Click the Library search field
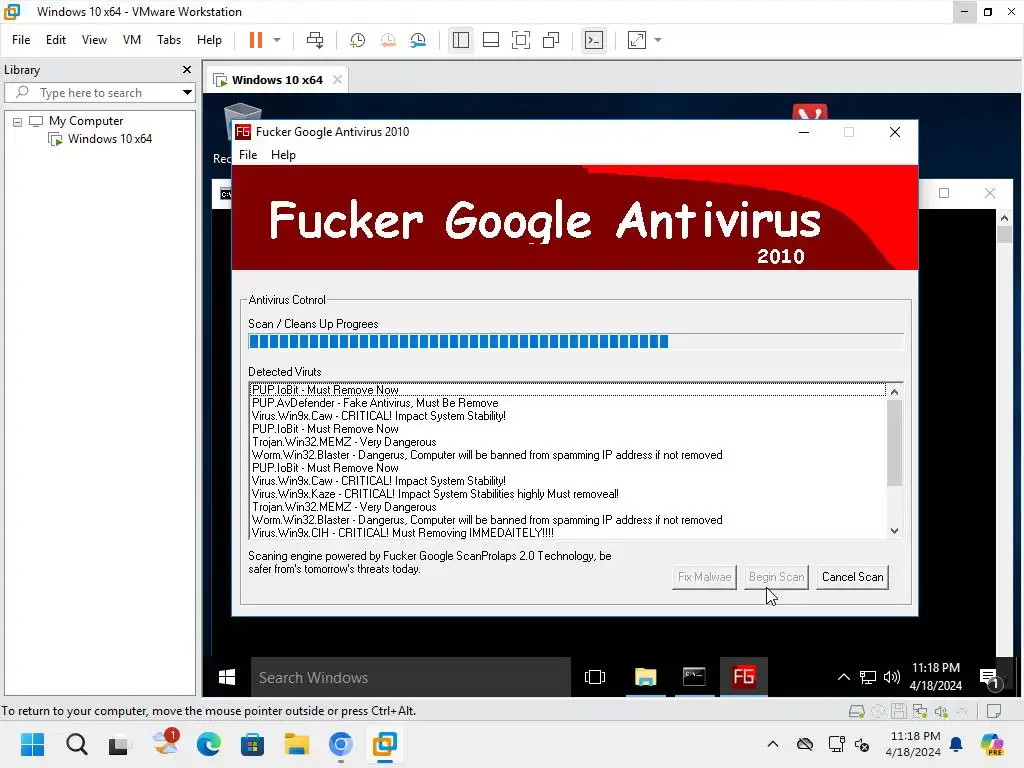 pos(98,93)
